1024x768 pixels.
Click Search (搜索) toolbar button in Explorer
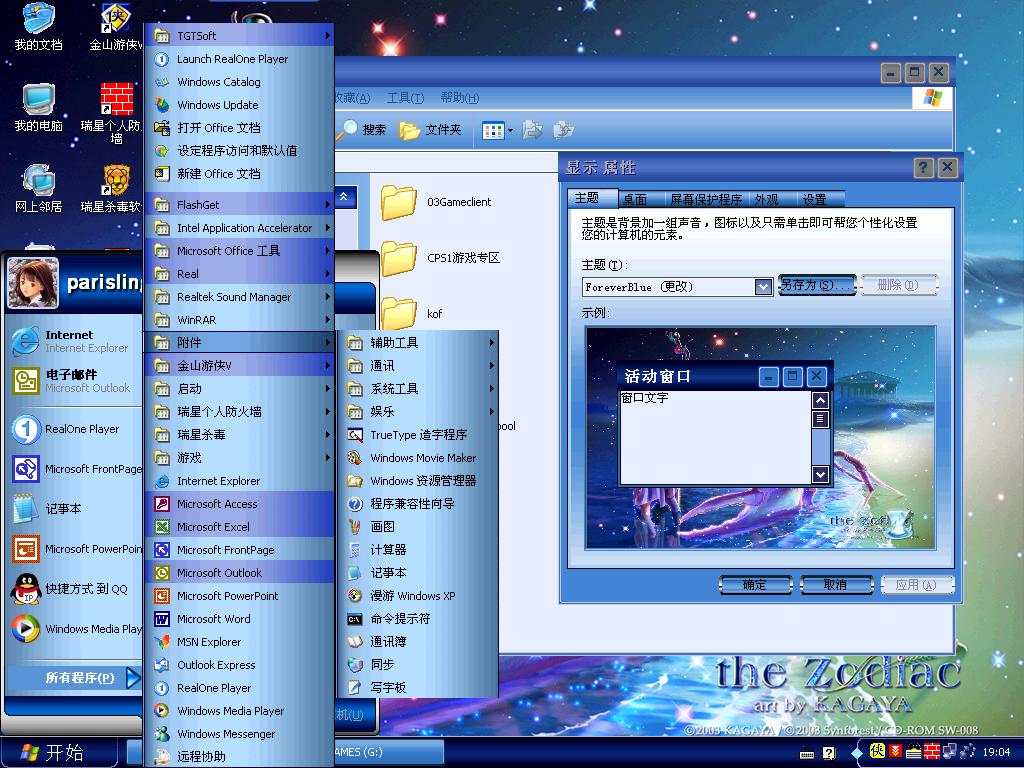pos(364,129)
